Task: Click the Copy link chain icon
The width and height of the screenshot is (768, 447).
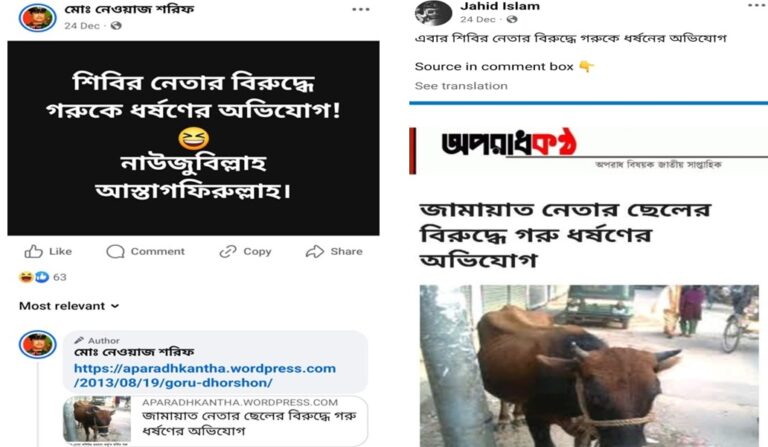Action: click(x=228, y=252)
